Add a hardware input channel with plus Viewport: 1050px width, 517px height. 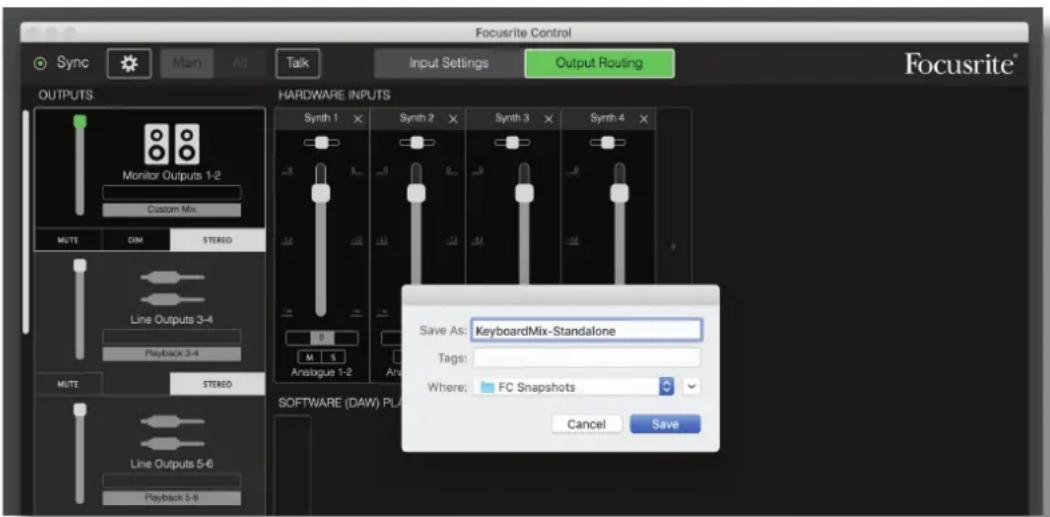[x=673, y=247]
